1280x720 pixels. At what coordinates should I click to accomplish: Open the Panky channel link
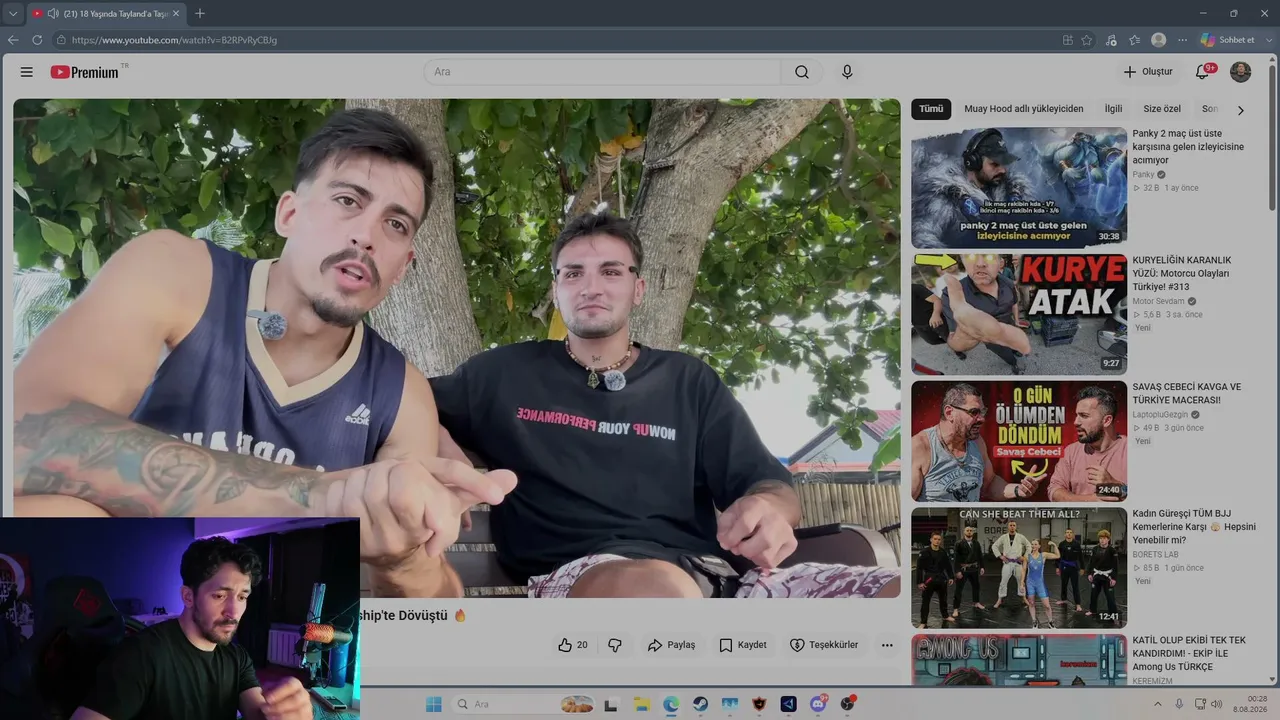point(1143,174)
